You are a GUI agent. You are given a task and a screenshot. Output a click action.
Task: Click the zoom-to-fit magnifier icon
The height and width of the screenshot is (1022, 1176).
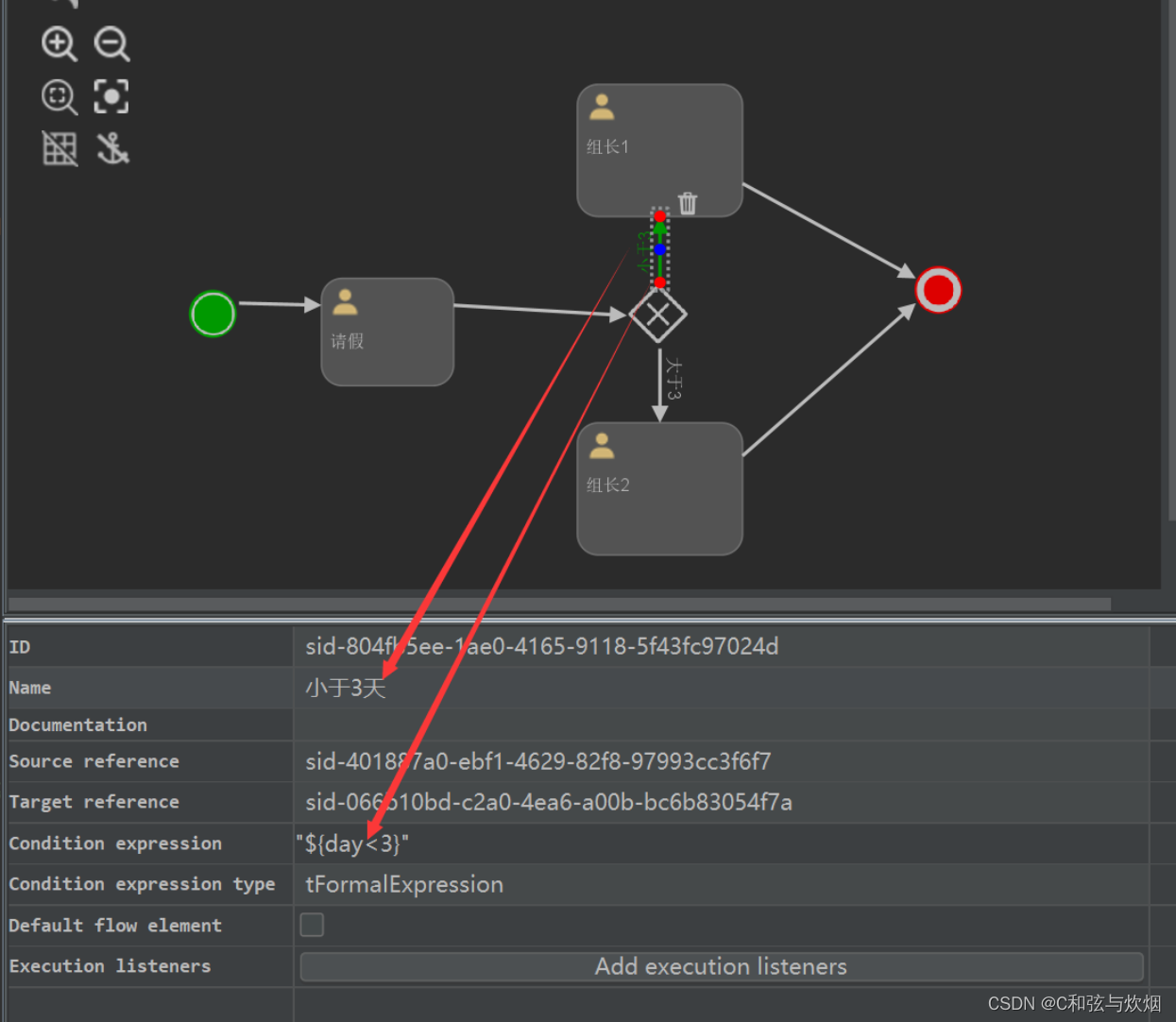(x=59, y=96)
